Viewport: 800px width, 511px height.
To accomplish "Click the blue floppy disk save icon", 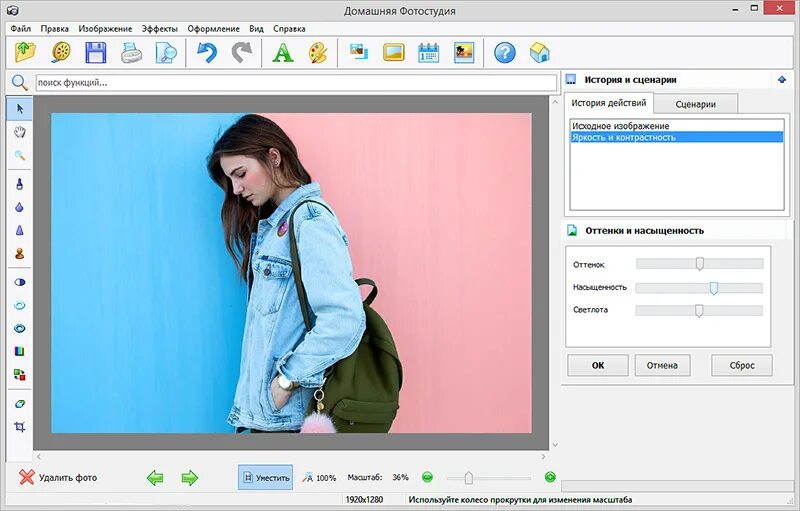I will point(96,52).
